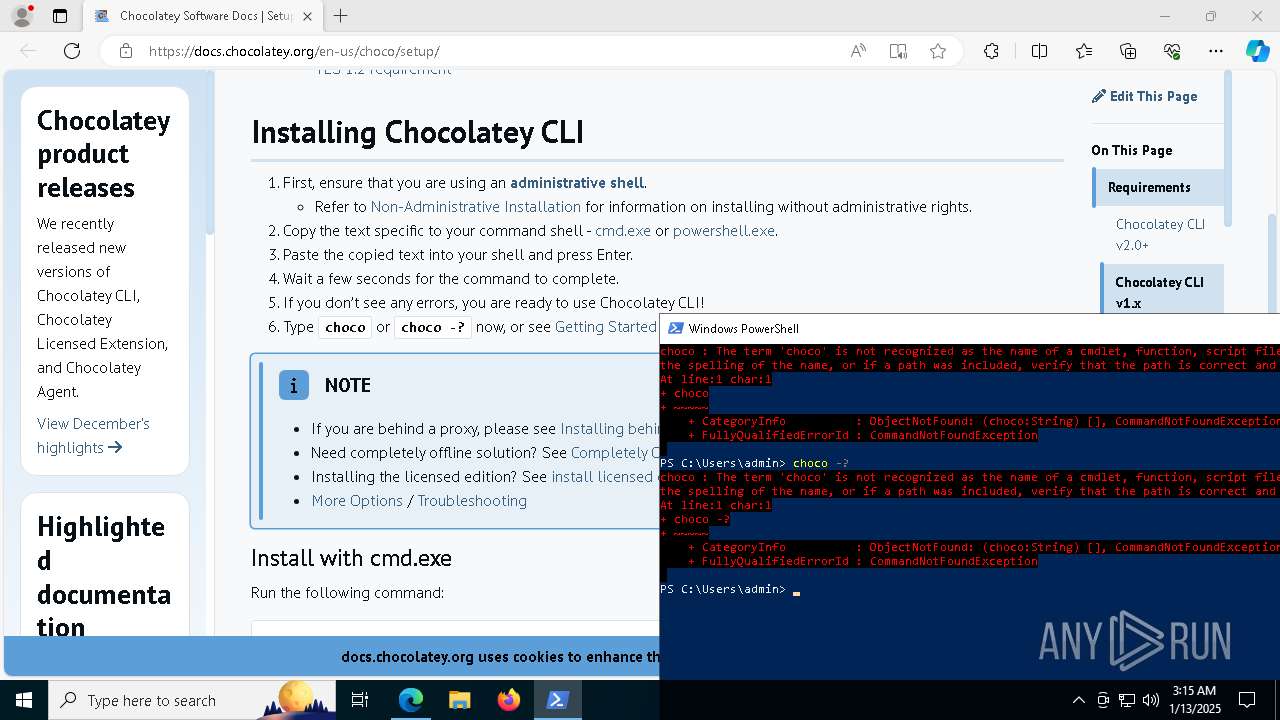Open Microsoft Edge from taskbar
The width and height of the screenshot is (1280, 720).
coord(410,700)
